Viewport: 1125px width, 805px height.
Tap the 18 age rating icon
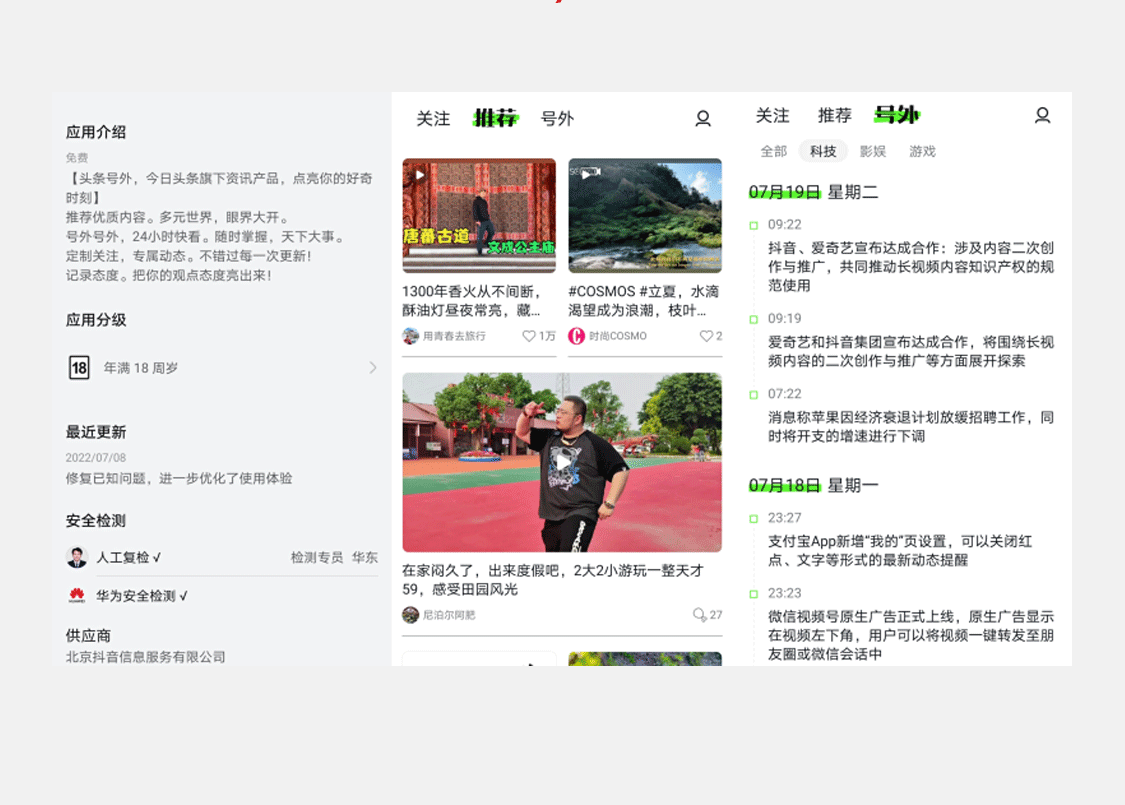pyautogui.click(x=79, y=368)
